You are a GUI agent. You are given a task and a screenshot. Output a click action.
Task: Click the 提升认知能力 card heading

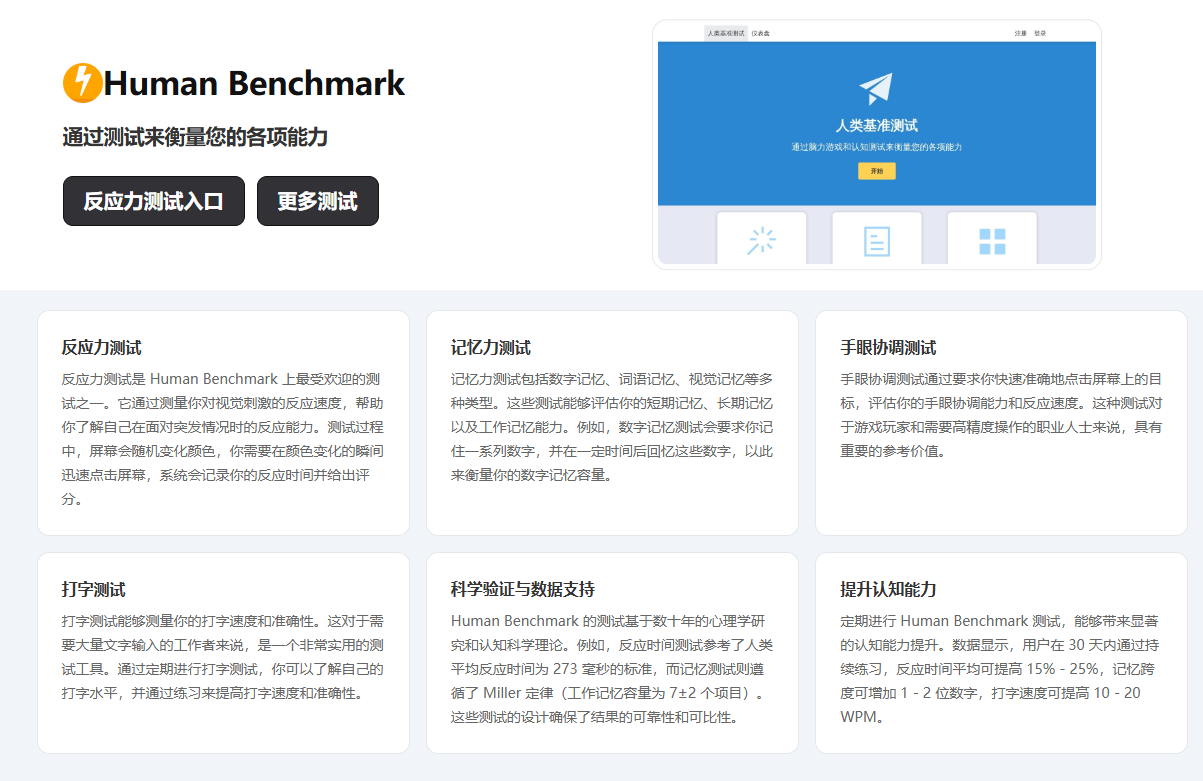888,590
